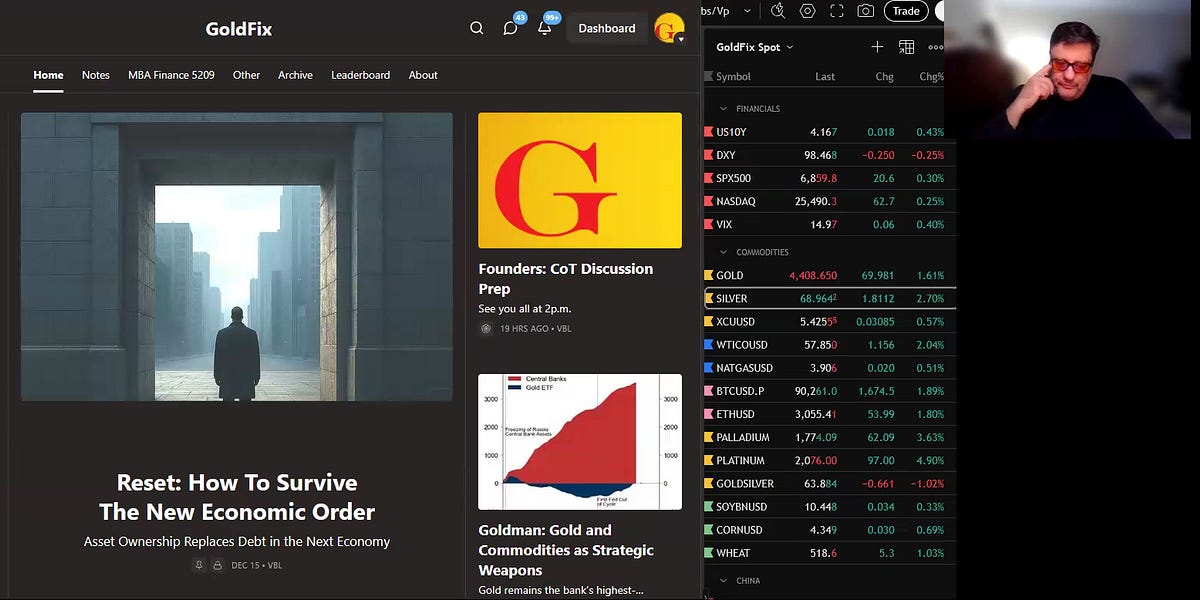Viewport: 1200px width, 600px height.
Task: Open the Dashboard link
Action: coord(606,28)
